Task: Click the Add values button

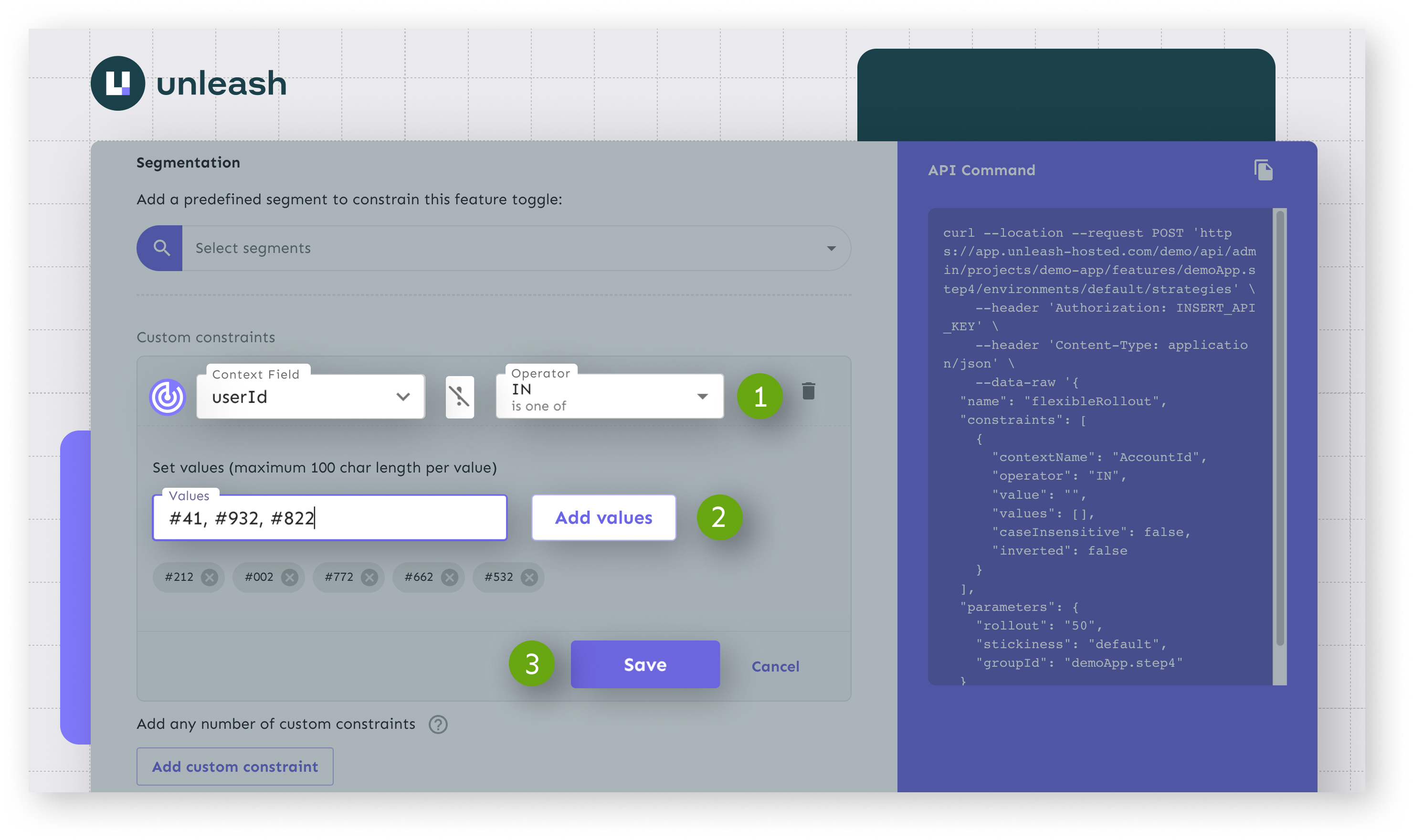Action: coord(603,517)
